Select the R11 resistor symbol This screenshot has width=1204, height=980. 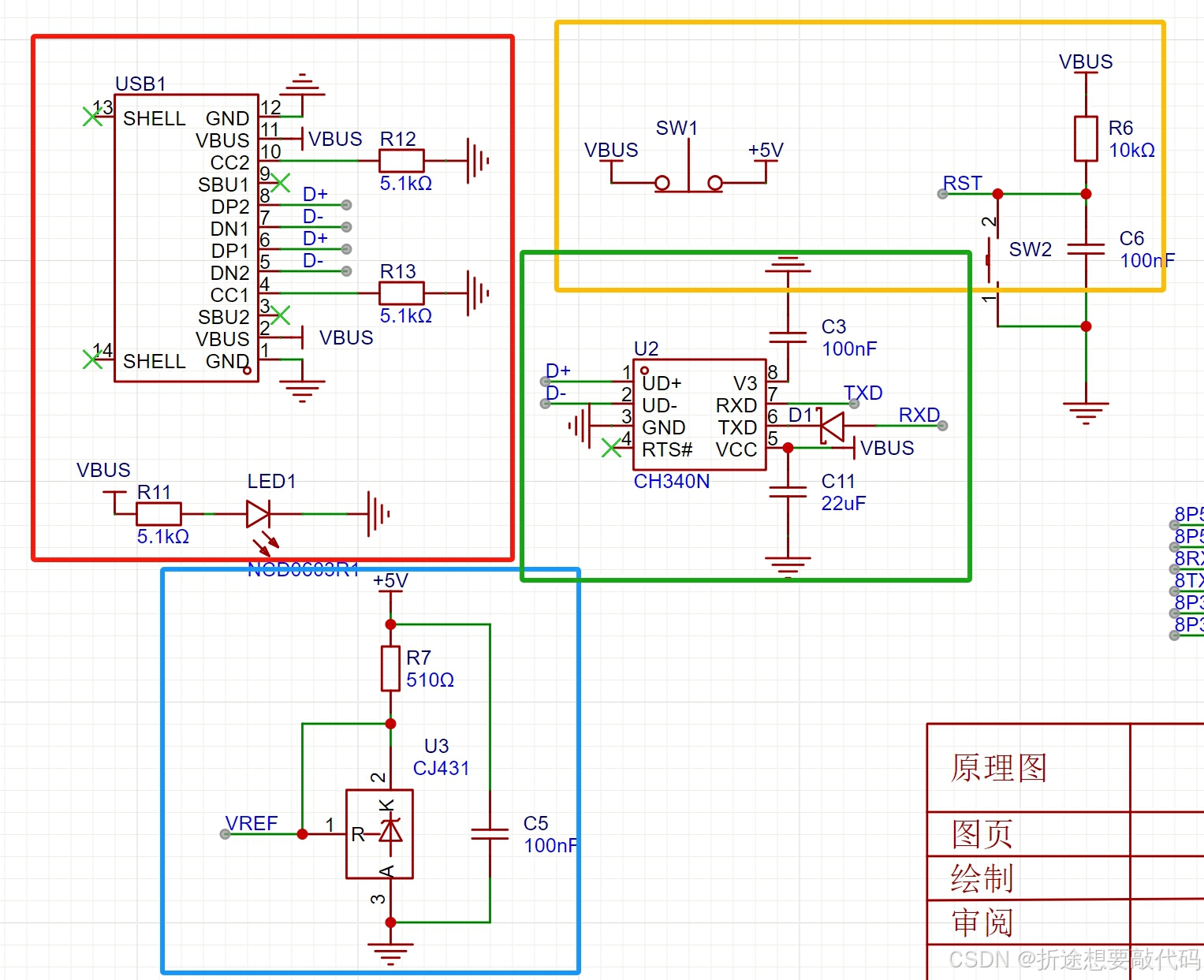point(158,514)
